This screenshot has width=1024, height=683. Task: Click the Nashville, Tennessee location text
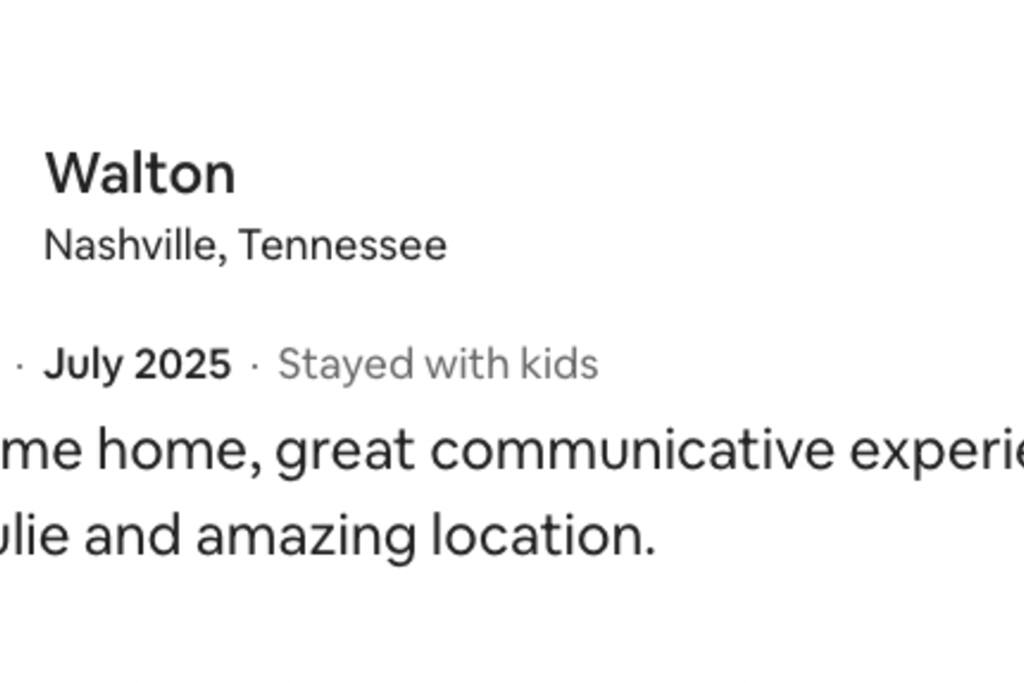245,245
